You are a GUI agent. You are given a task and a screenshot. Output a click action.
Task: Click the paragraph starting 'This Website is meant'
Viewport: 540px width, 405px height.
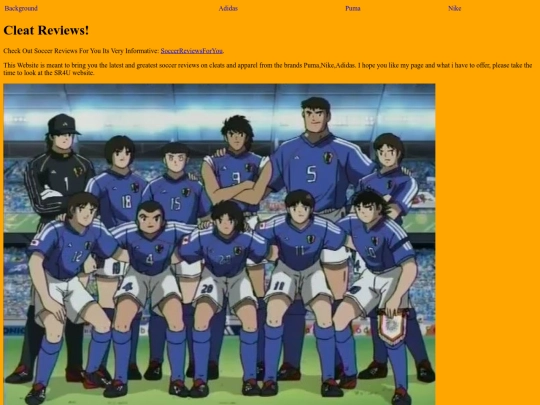[268, 69]
